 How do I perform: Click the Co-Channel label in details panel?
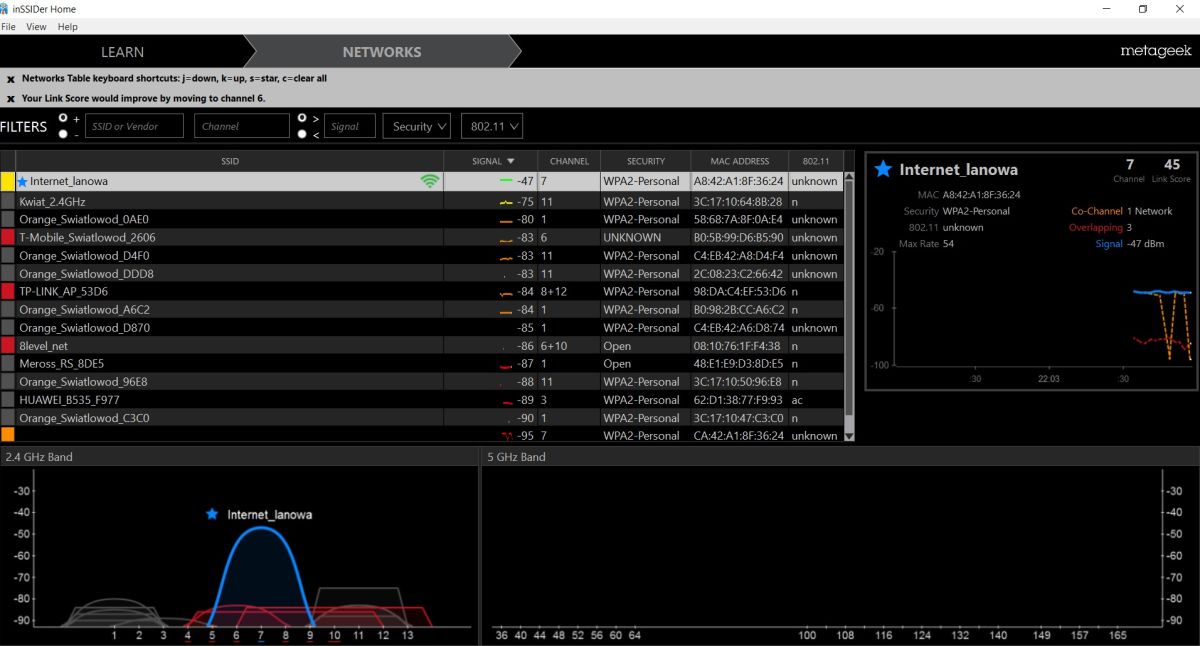[x=1096, y=211]
